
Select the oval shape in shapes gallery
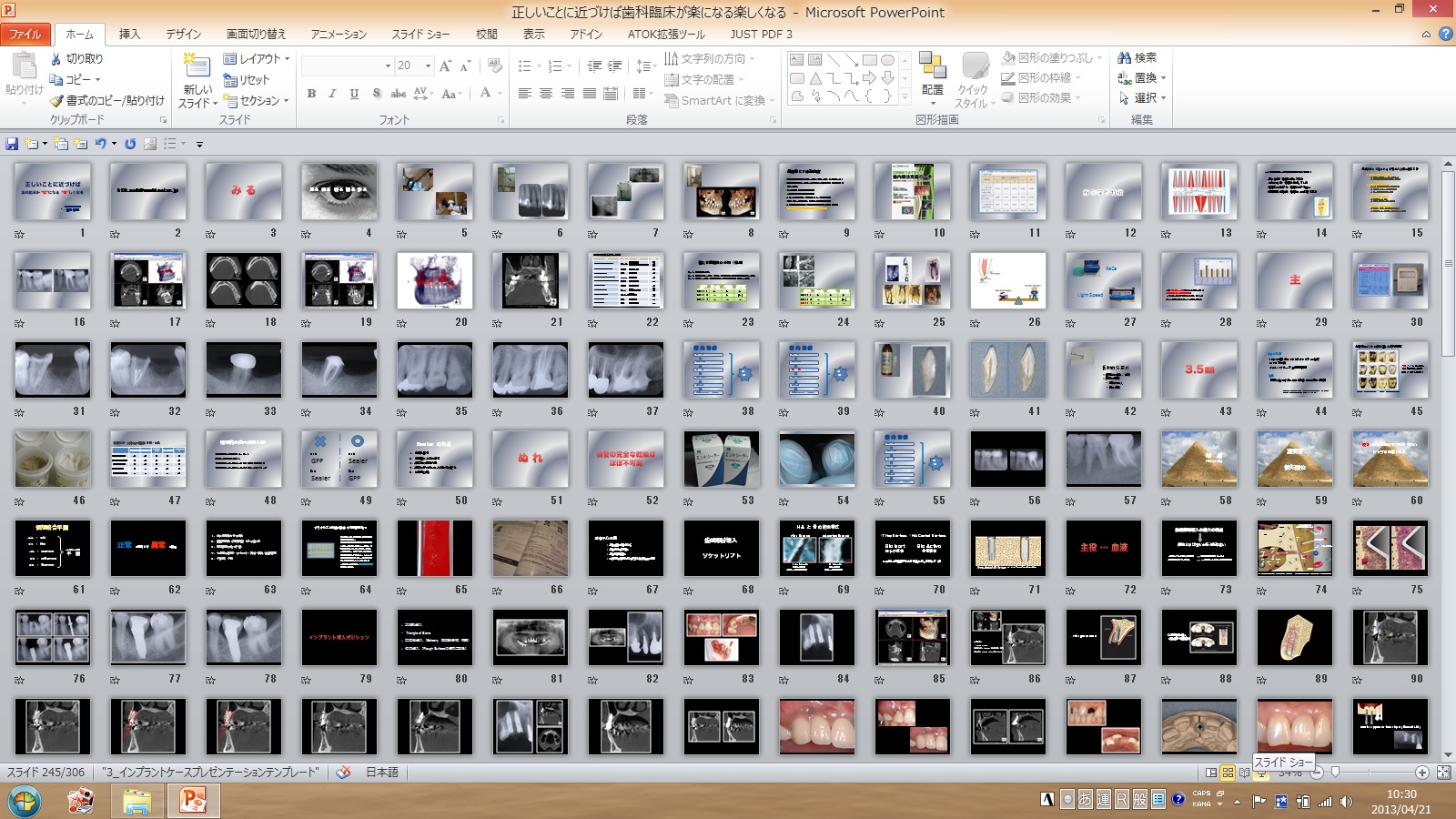[887, 60]
